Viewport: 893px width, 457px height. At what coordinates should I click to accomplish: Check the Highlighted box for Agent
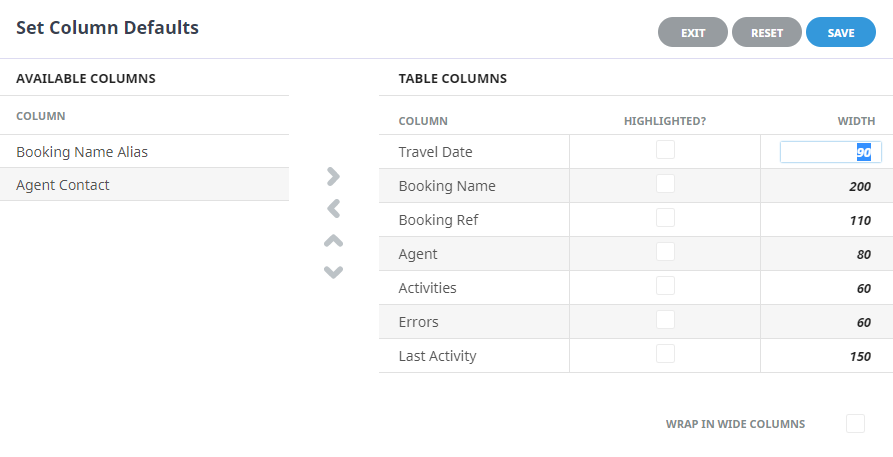click(x=665, y=252)
